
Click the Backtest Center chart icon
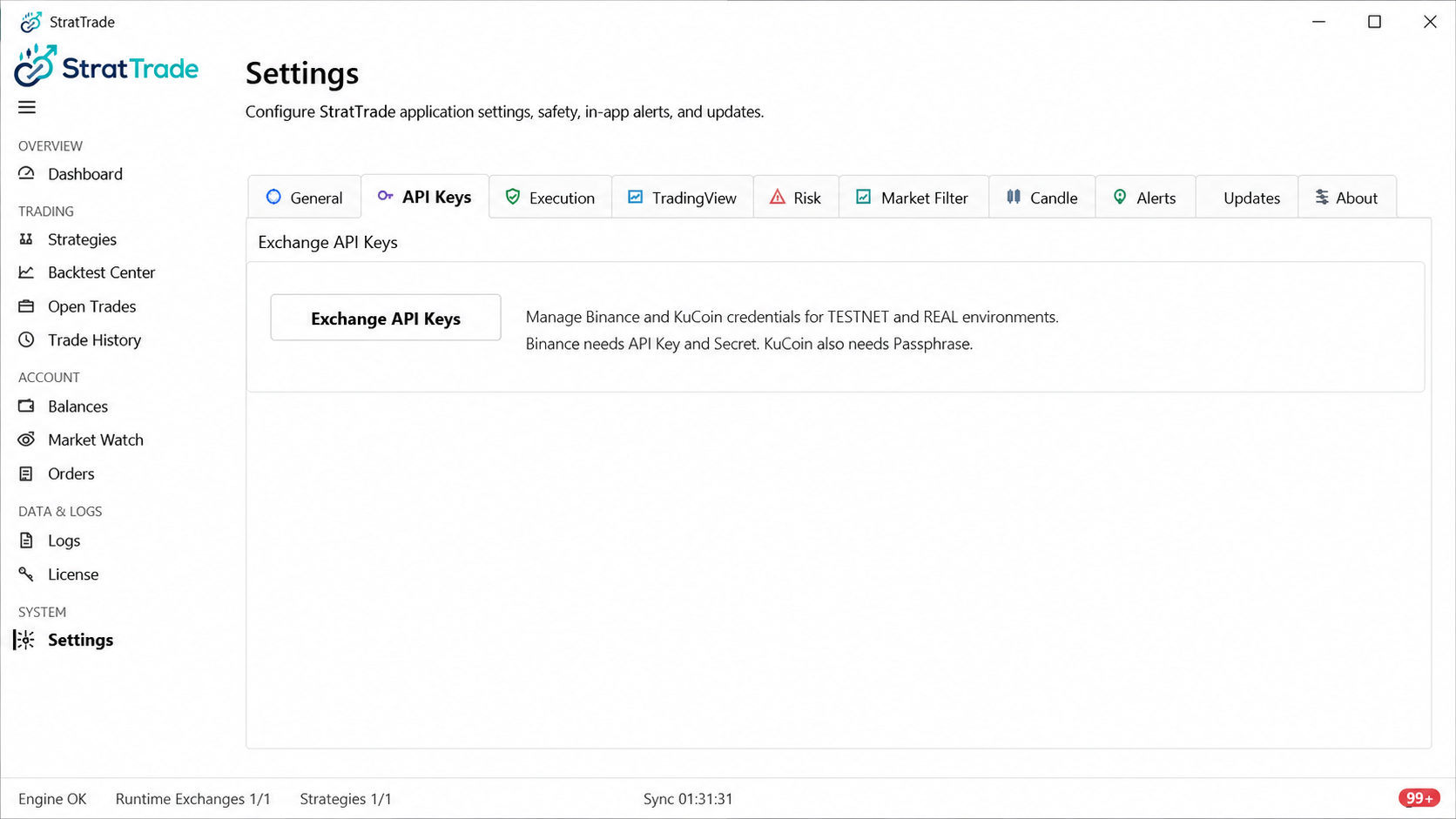[26, 272]
